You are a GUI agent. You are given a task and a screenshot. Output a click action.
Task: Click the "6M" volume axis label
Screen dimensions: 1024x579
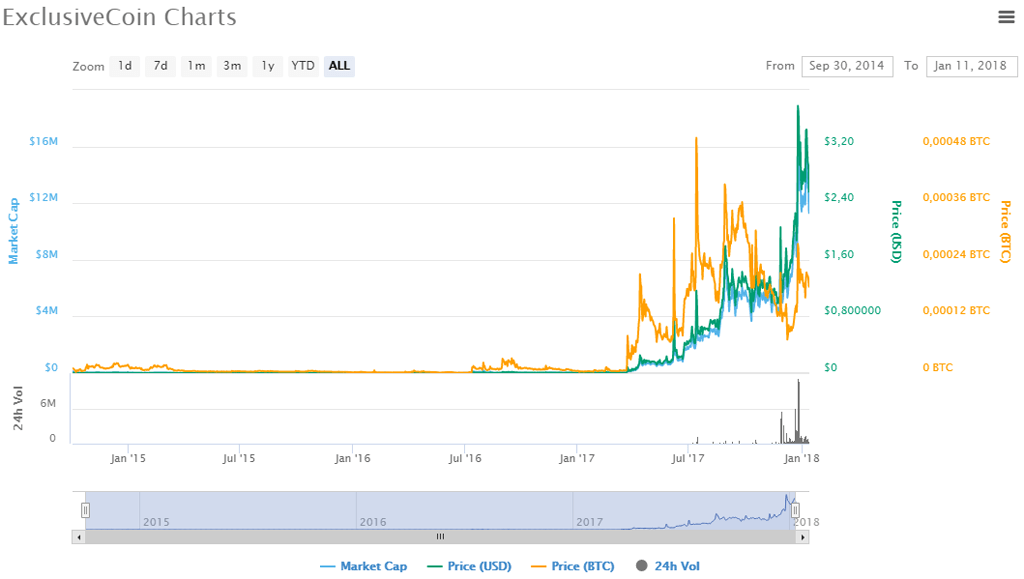[48, 403]
